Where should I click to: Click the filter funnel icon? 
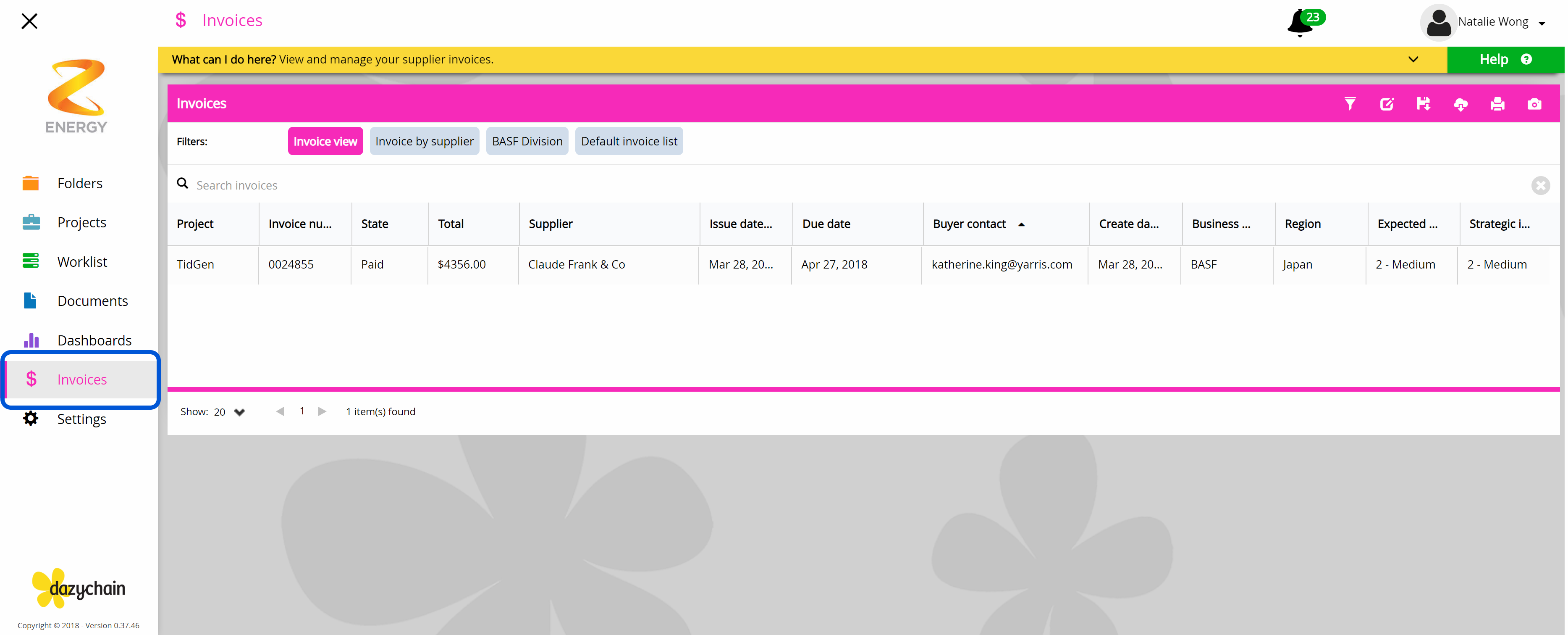tap(1350, 104)
